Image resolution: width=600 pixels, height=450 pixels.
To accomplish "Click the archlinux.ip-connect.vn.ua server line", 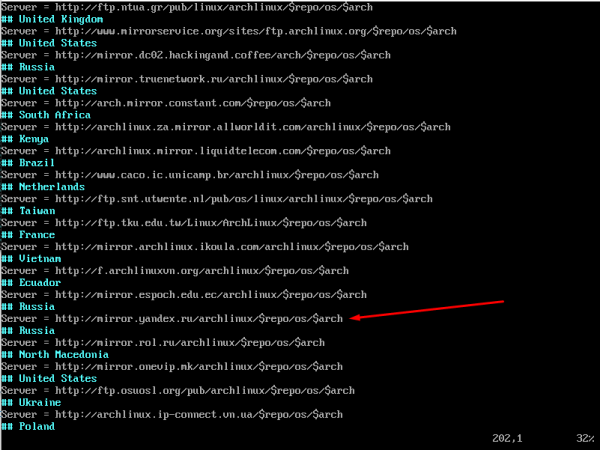I will tap(172, 414).
